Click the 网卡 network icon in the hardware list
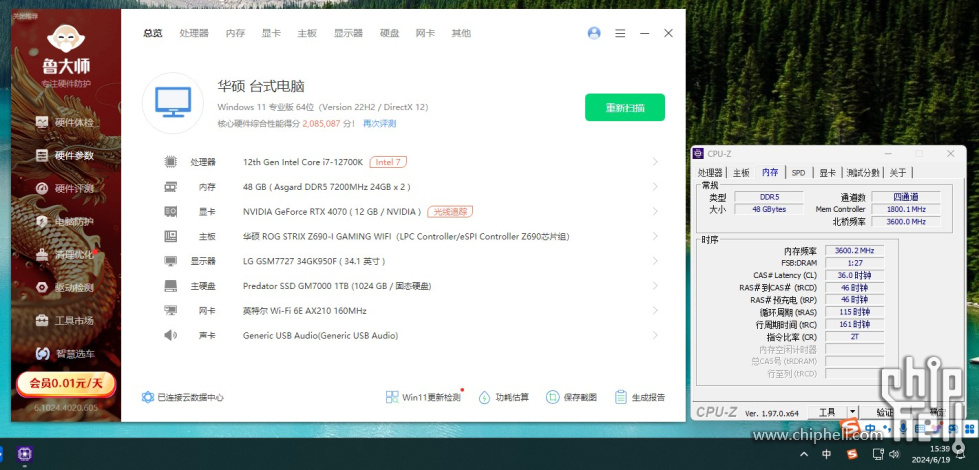The height and width of the screenshot is (470, 979). 170,310
